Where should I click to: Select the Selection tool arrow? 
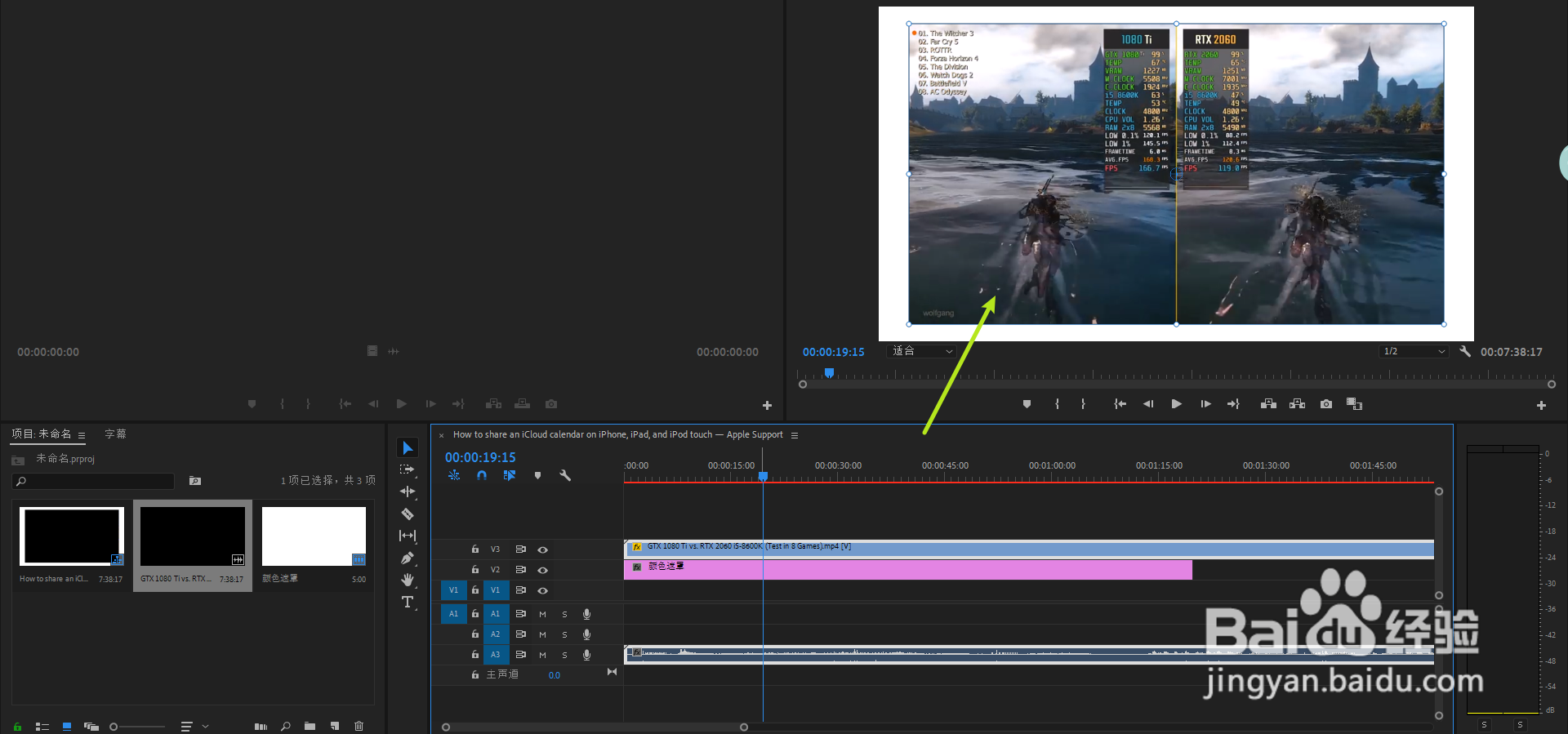(408, 447)
